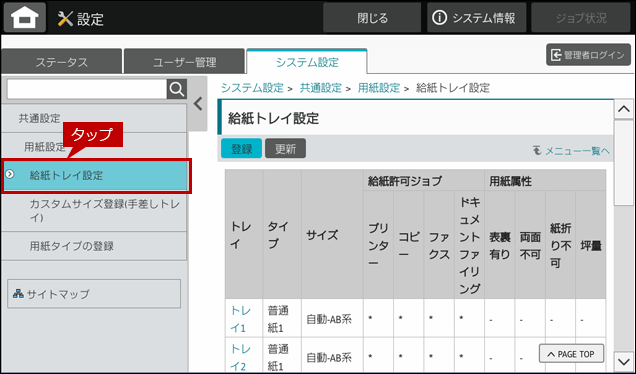
Task: Click the scrollbar up arrow
Action: click(623, 109)
